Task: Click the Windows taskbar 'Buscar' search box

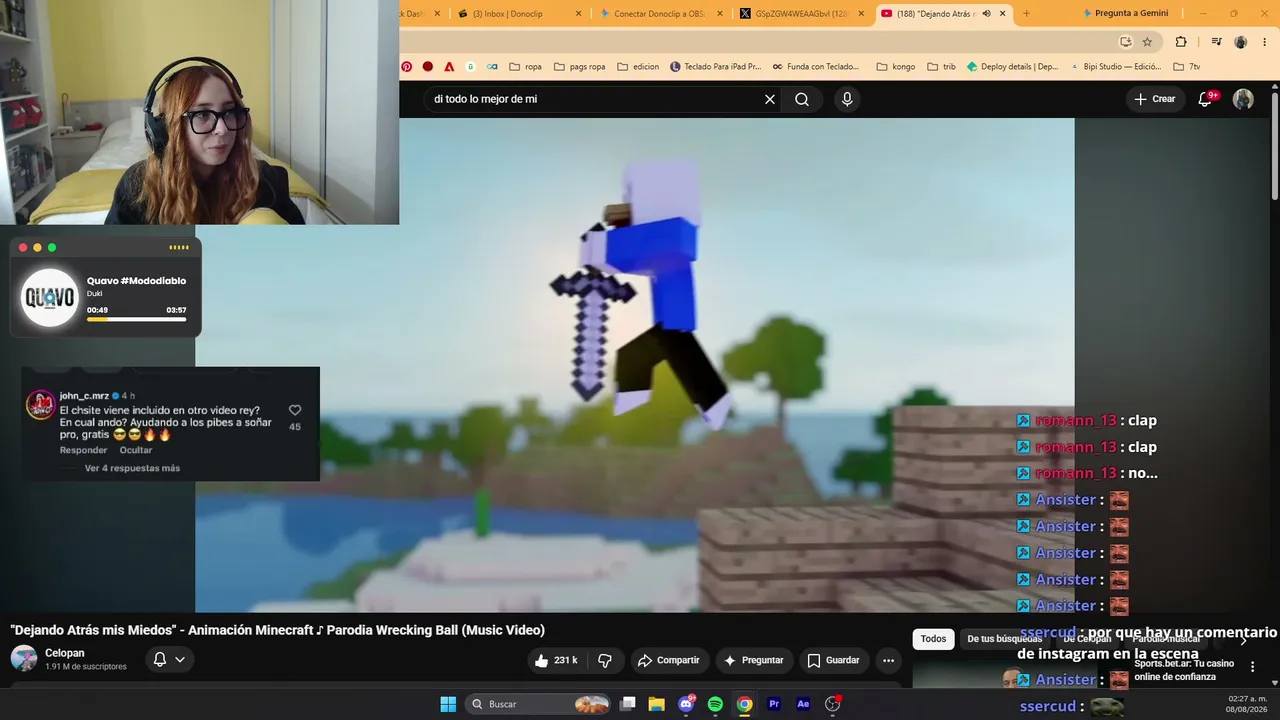Action: (539, 704)
